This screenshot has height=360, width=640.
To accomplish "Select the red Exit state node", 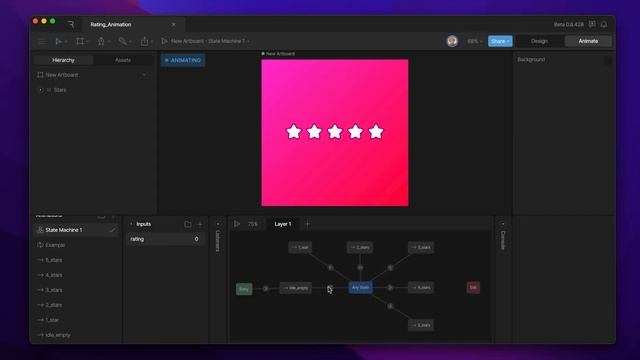I will tap(473, 288).
